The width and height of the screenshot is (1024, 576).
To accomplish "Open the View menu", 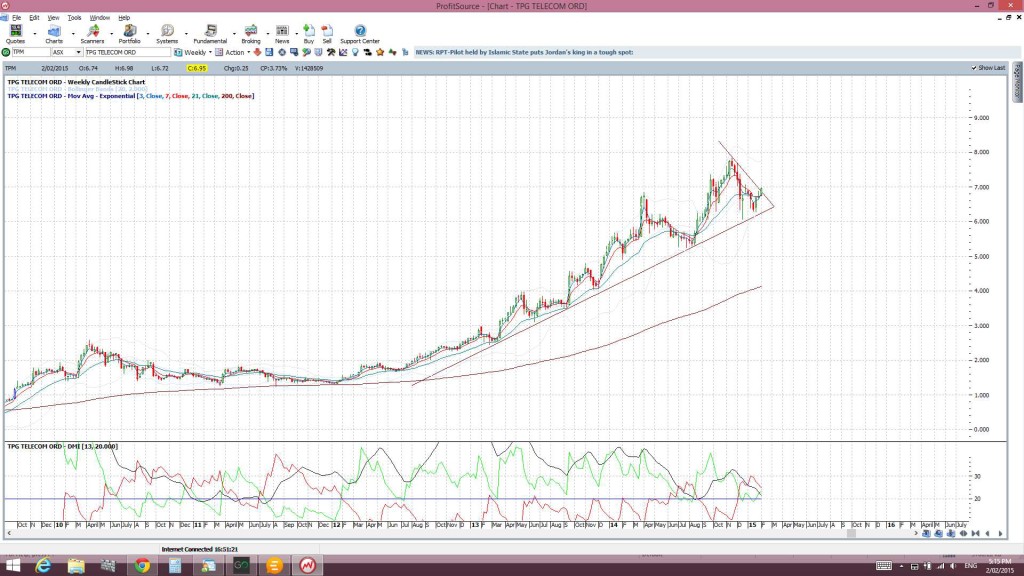I will 53,18.
